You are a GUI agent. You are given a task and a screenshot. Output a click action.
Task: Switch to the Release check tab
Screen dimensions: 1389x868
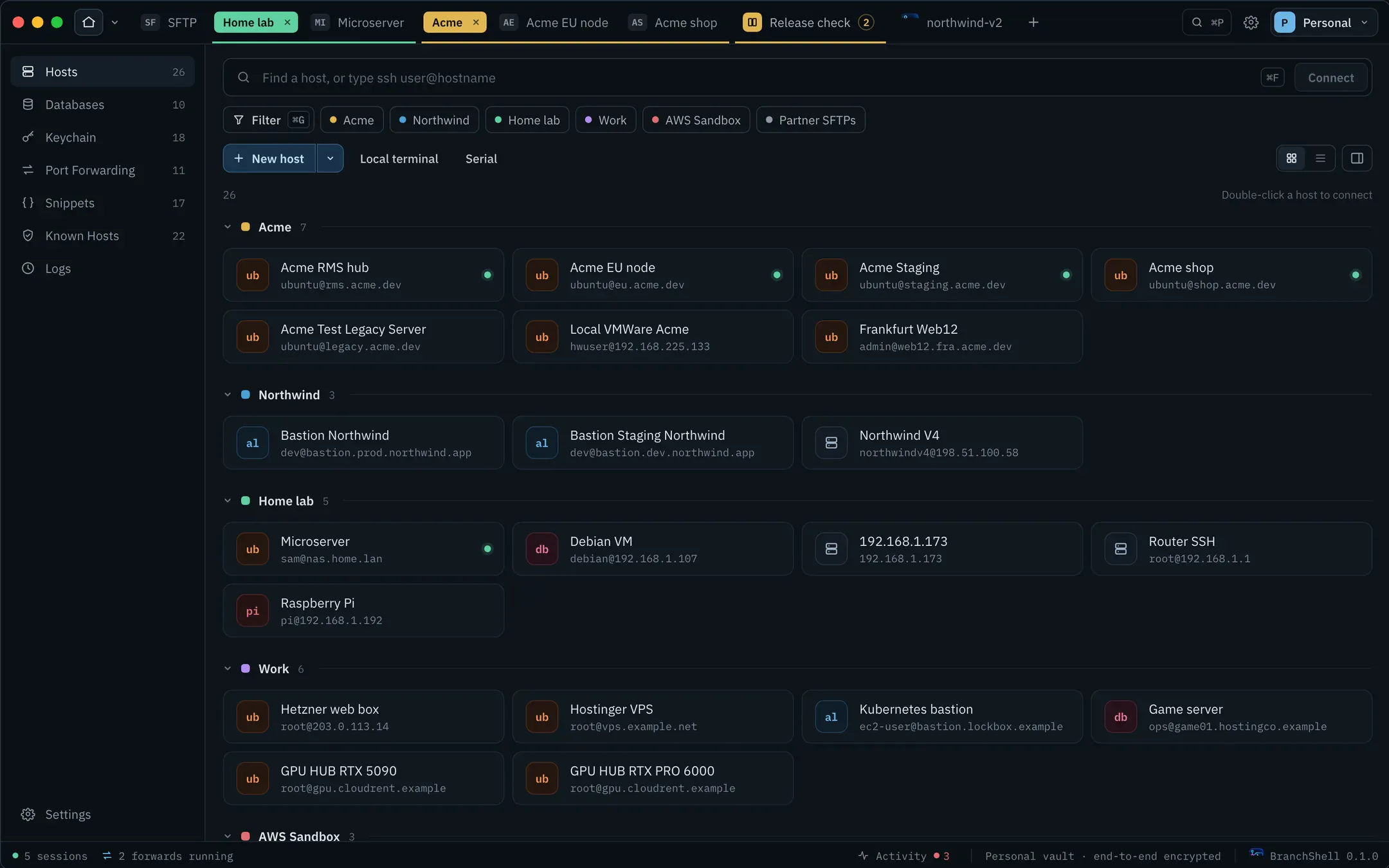point(810,23)
